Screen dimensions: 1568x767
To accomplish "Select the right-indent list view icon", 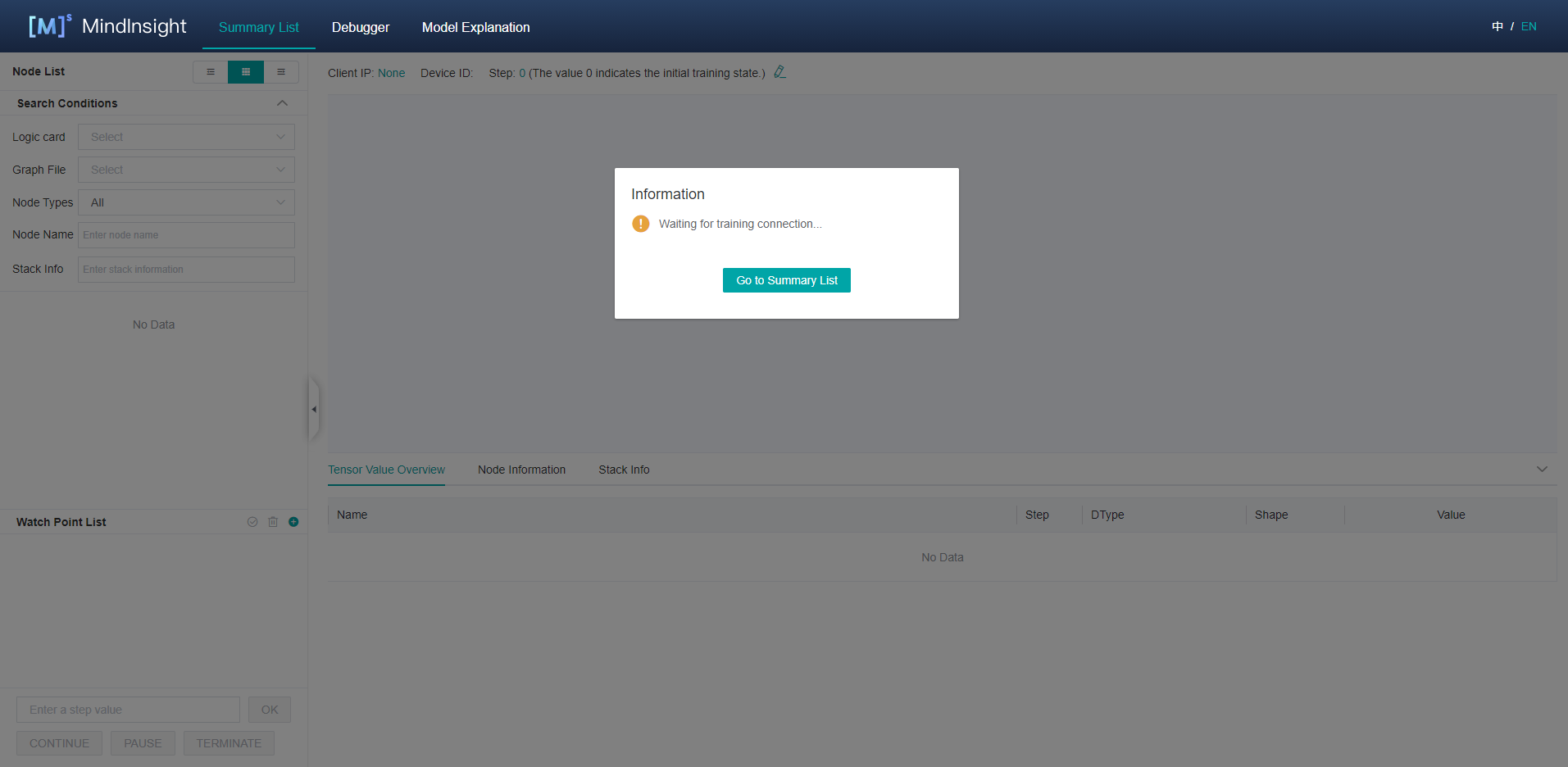I will click(x=281, y=72).
